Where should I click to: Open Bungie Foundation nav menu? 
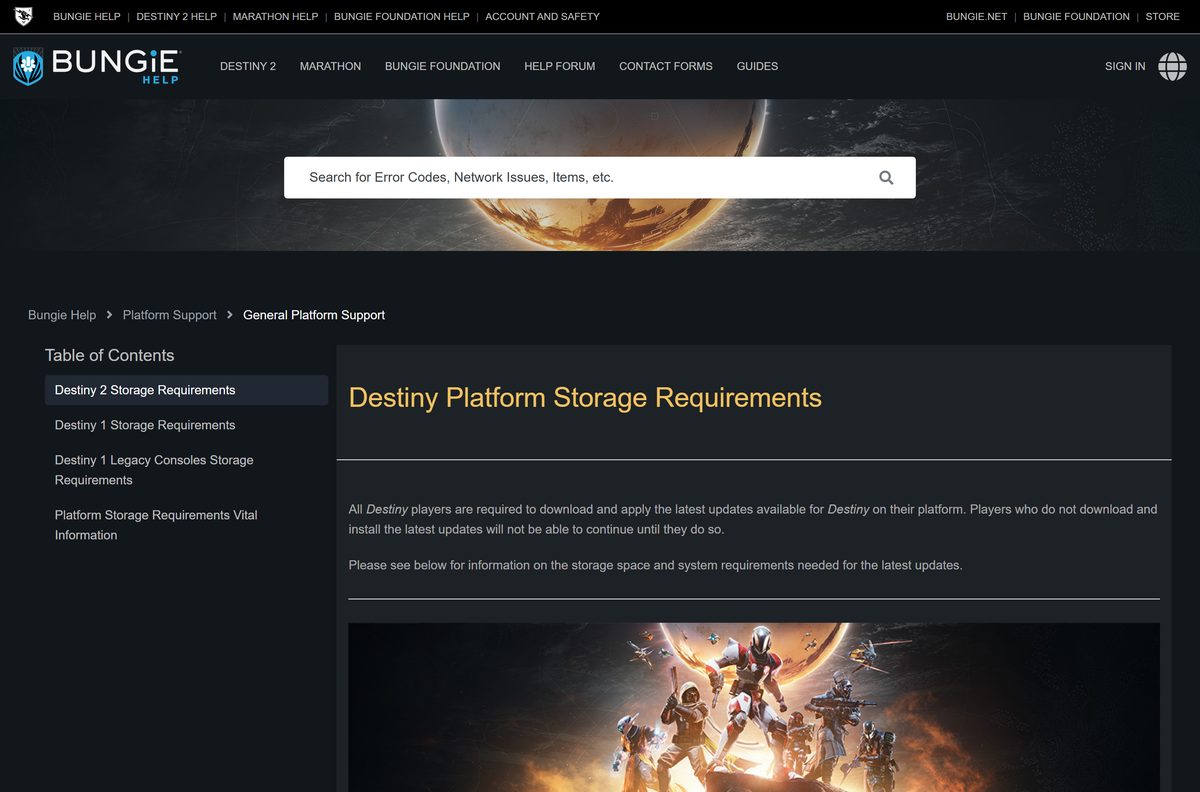tap(443, 66)
